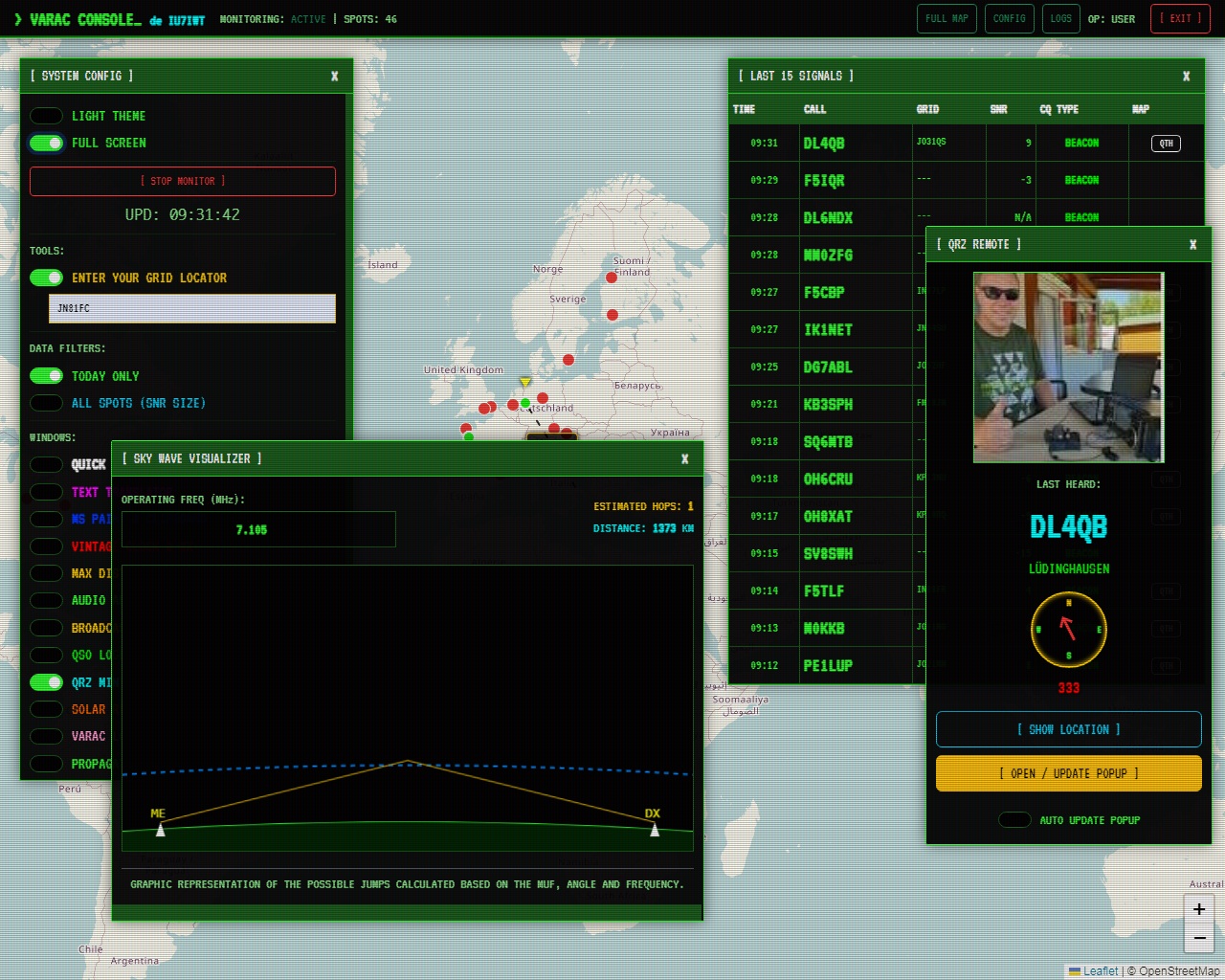Screen dimensions: 1225x980
Task: Enable Auto Update Popup switch
Action: [1014, 820]
